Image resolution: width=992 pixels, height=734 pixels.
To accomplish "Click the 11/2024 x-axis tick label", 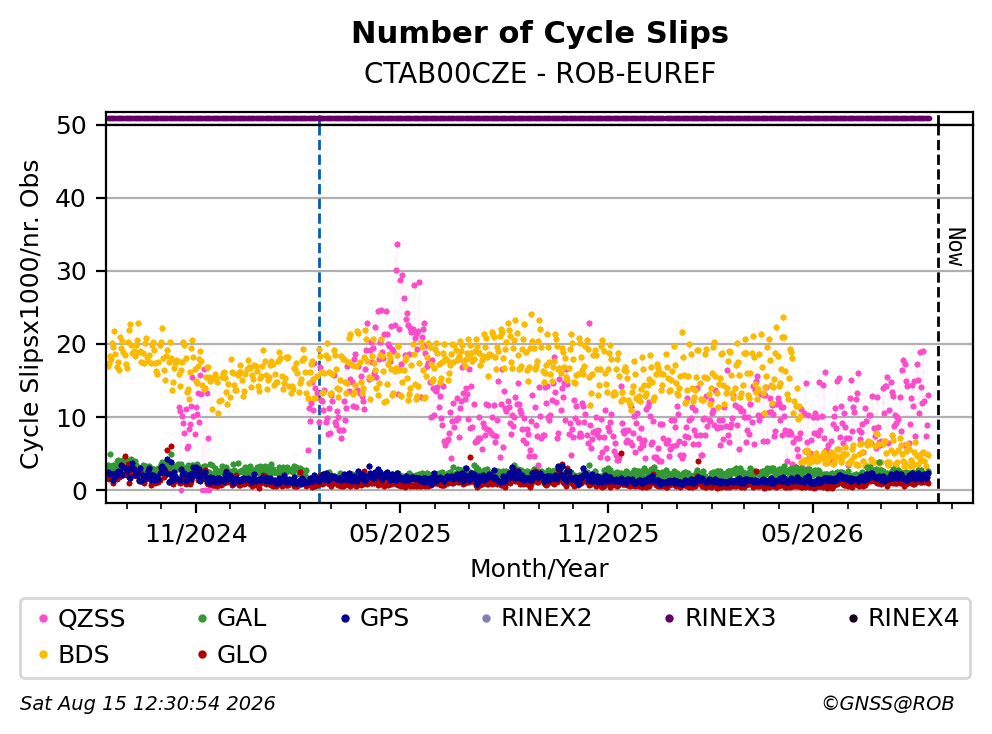I will 196,534.
